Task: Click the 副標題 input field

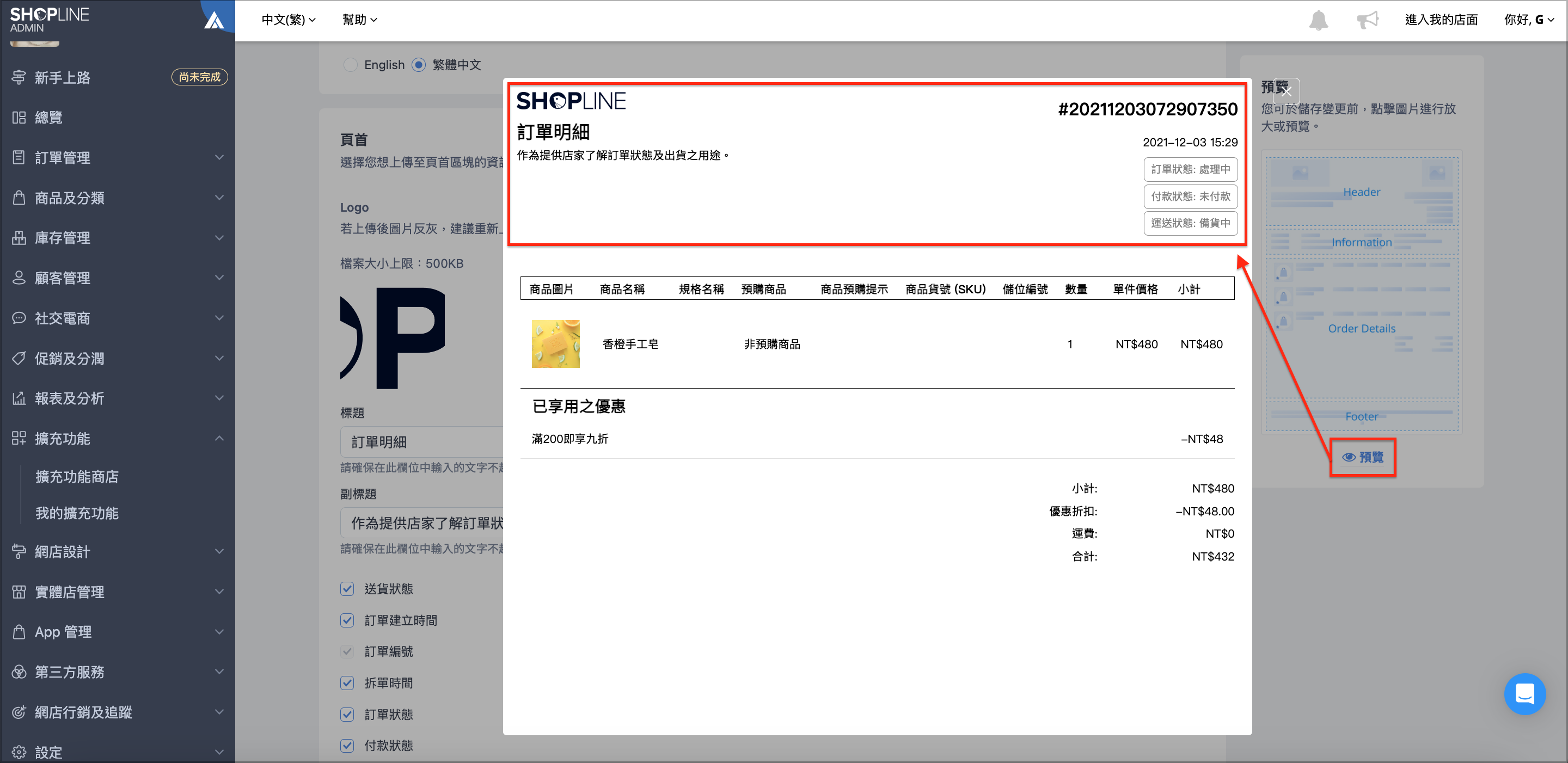Action: click(x=422, y=523)
